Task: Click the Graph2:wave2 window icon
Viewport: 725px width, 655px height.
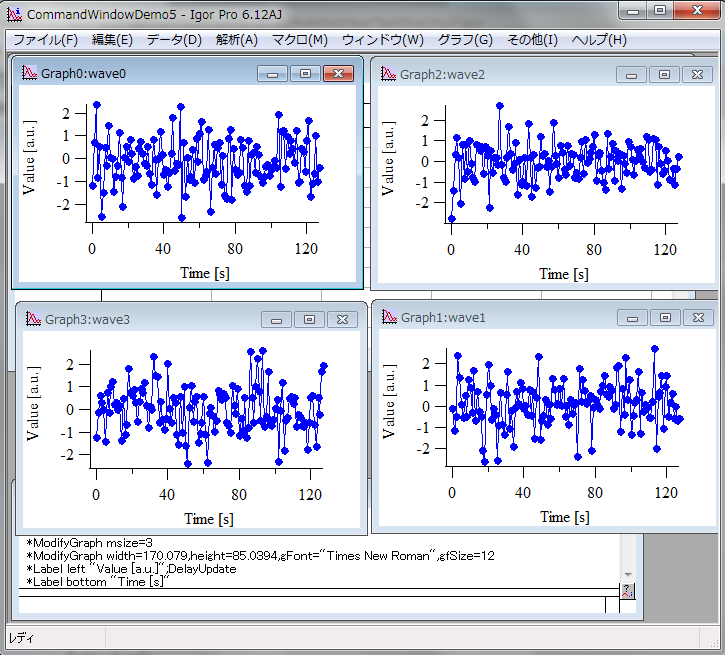Action: (388, 75)
